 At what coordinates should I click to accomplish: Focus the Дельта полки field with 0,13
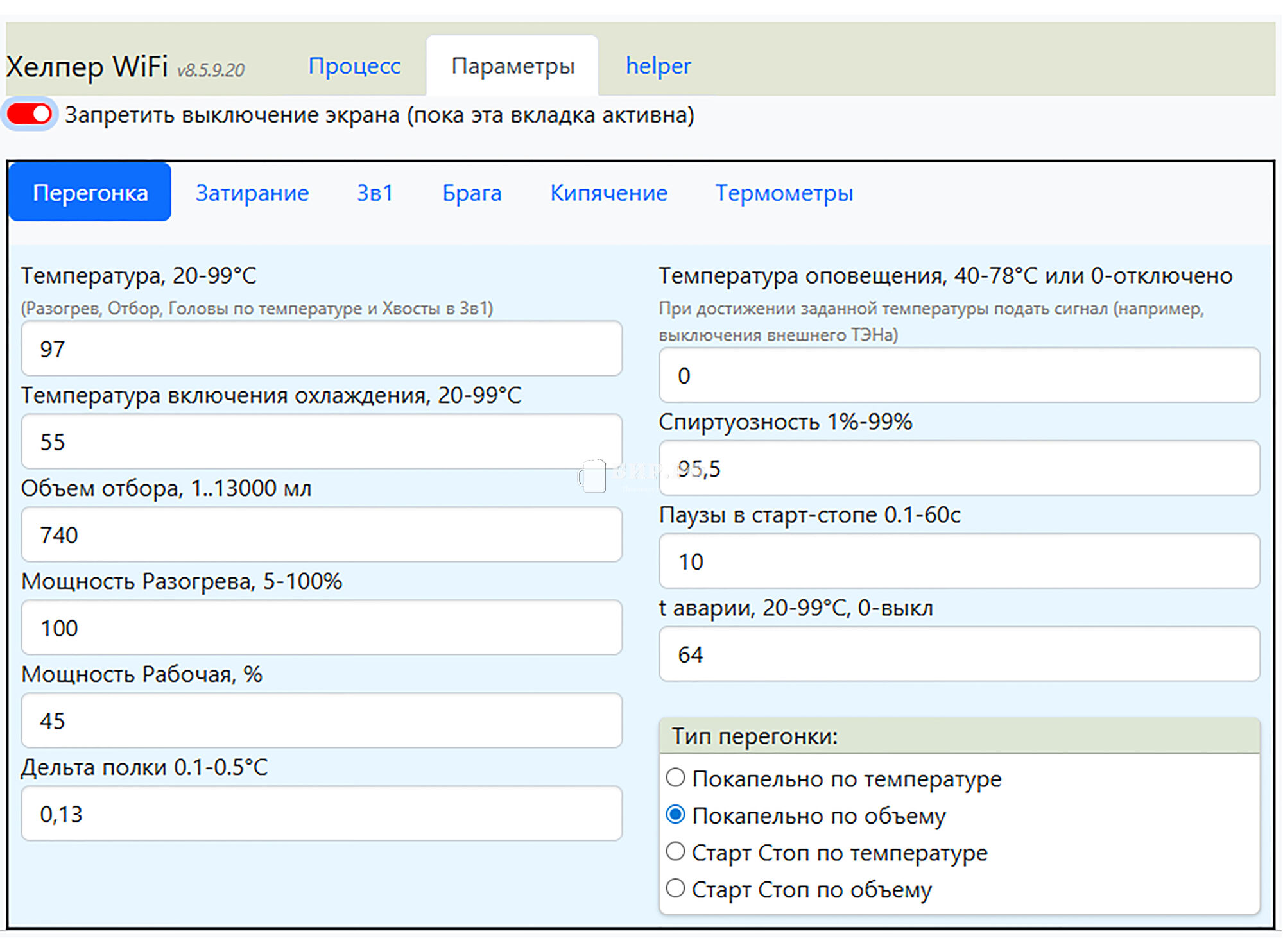pyautogui.click(x=321, y=814)
